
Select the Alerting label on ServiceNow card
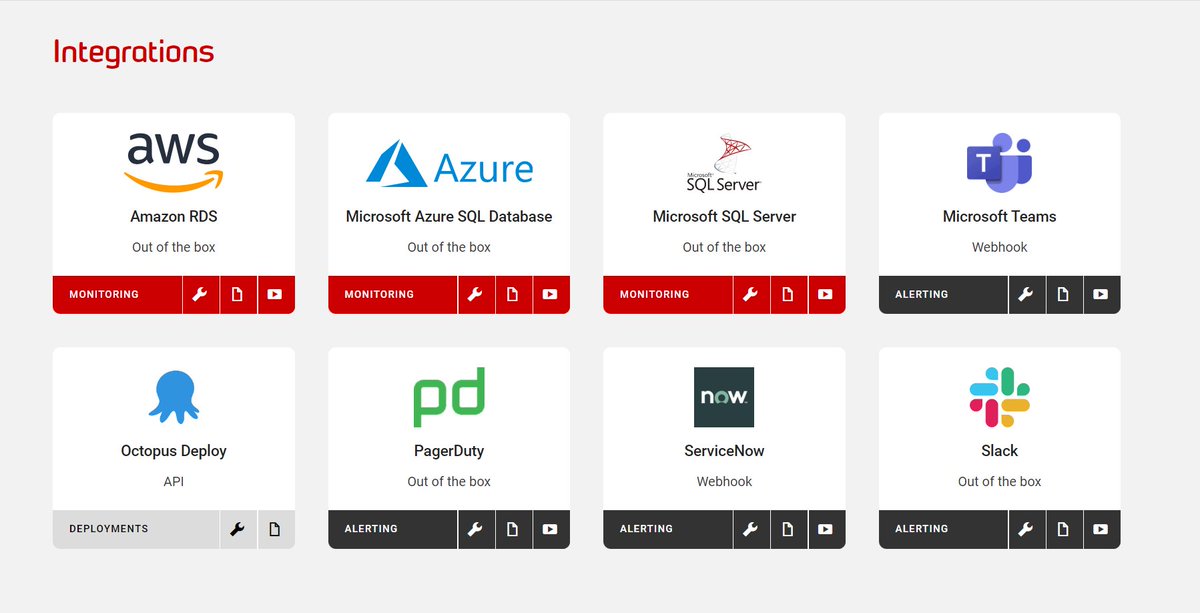(646, 529)
